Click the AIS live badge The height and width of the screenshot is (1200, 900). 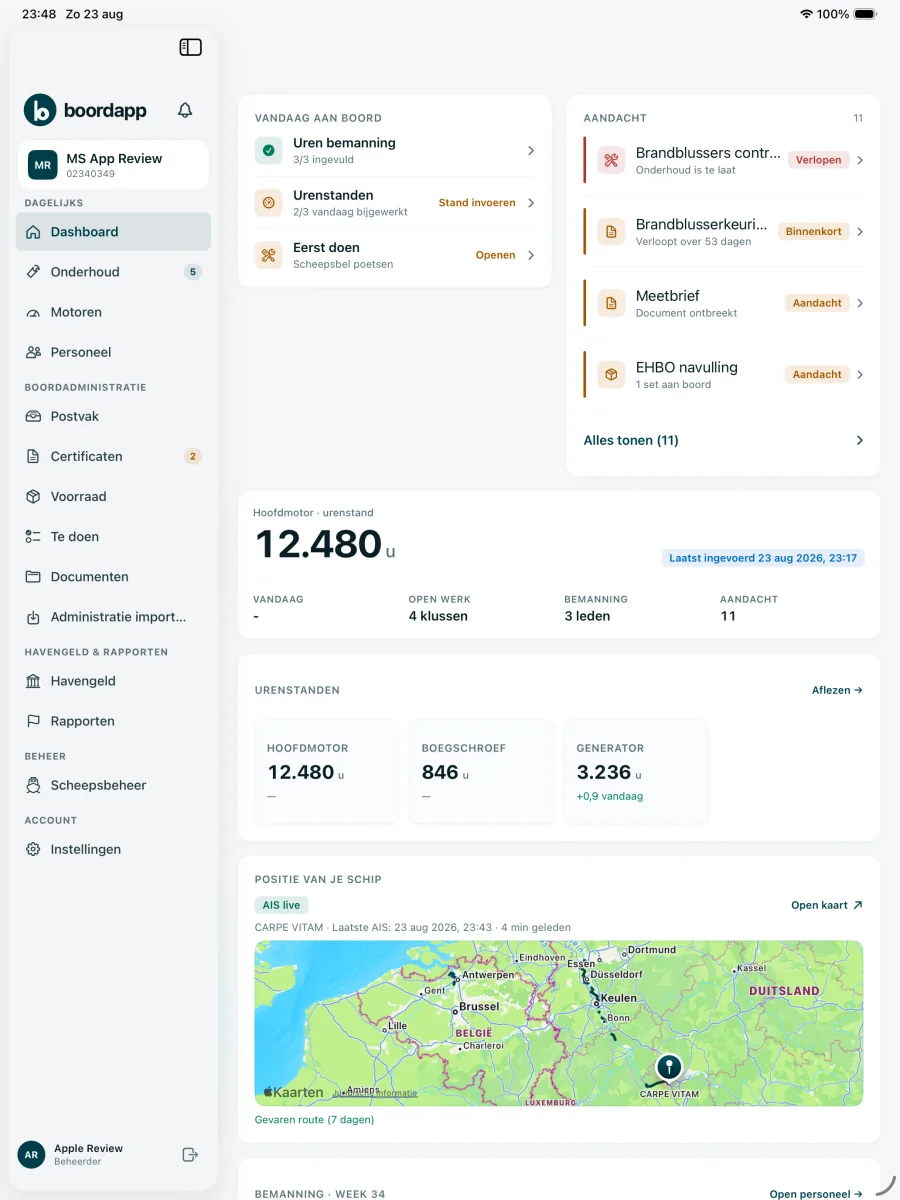(281, 905)
